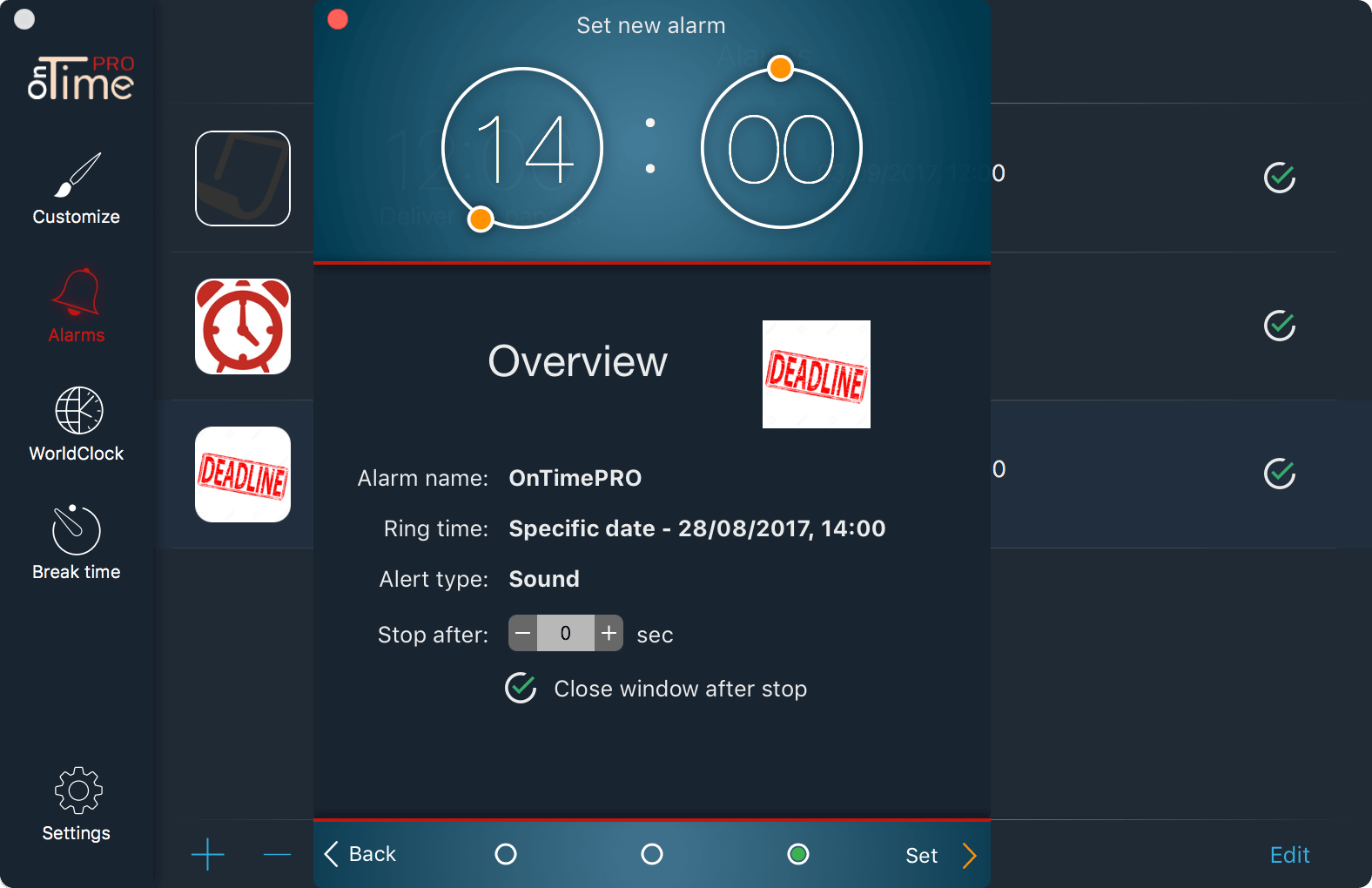Click the Close window after stop label
The height and width of the screenshot is (888, 1372).
[681, 689]
